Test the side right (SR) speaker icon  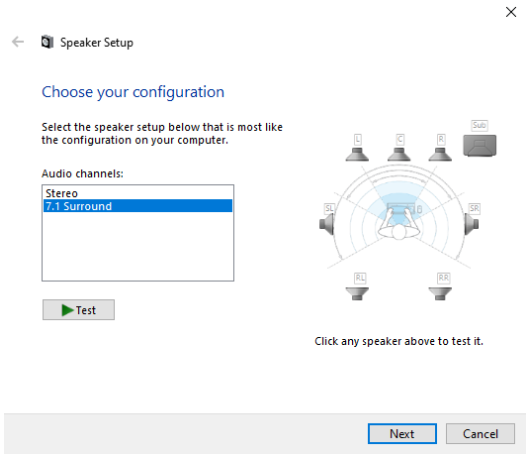pyautogui.click(x=471, y=224)
